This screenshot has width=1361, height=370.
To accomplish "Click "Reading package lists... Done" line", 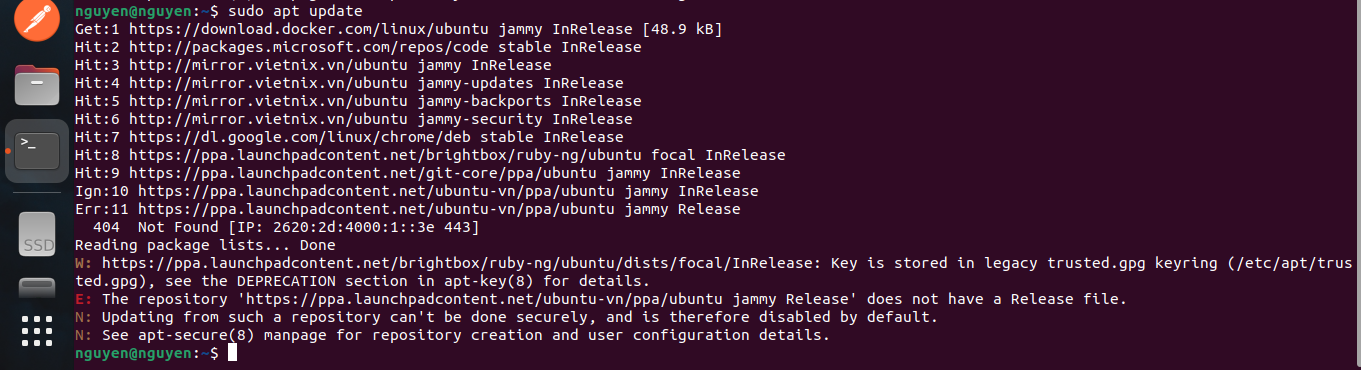I will coord(205,245).
